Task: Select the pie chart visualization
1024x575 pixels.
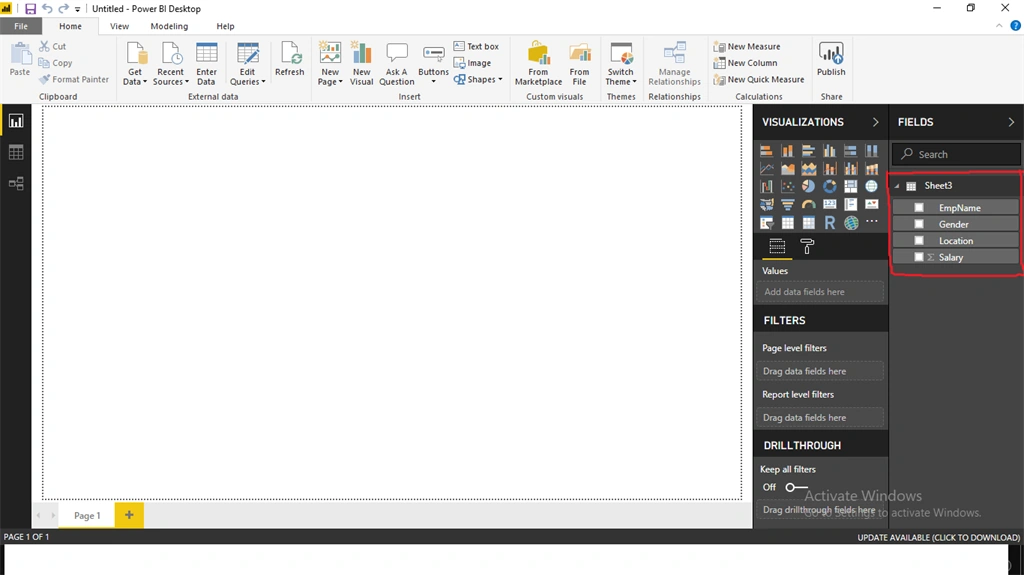Action: click(x=808, y=186)
